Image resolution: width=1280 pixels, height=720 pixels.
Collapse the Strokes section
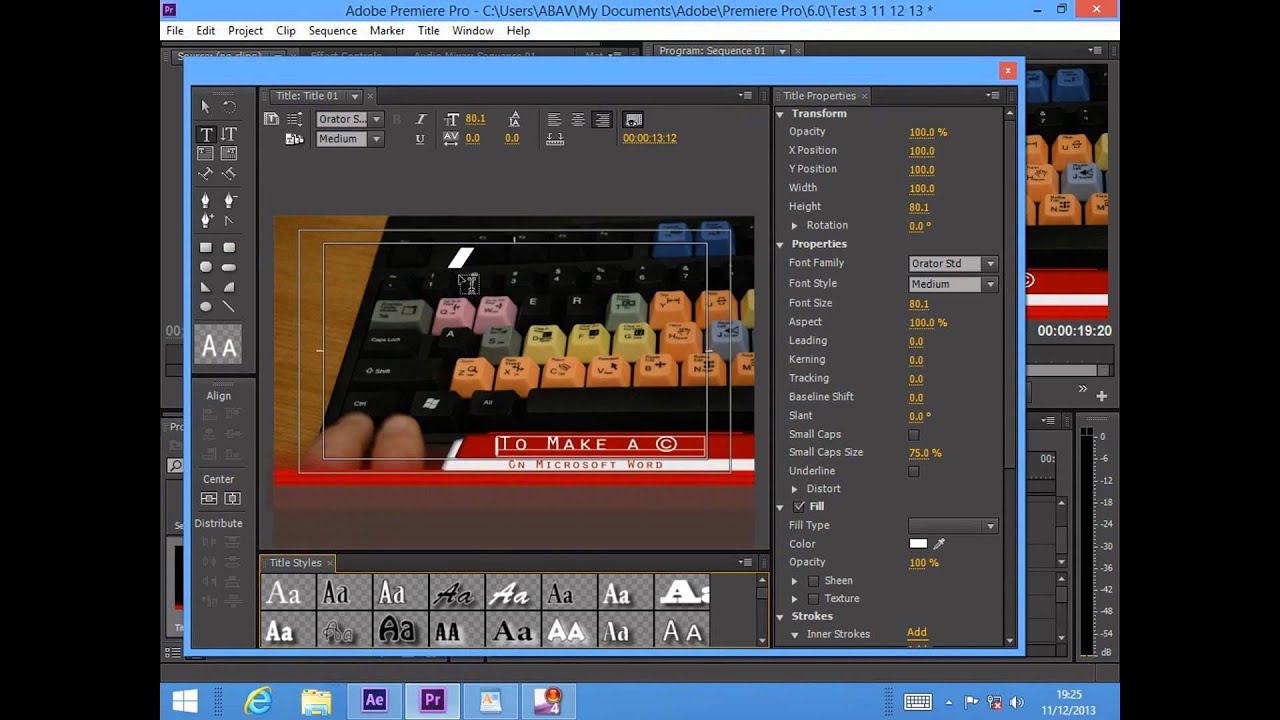point(780,617)
